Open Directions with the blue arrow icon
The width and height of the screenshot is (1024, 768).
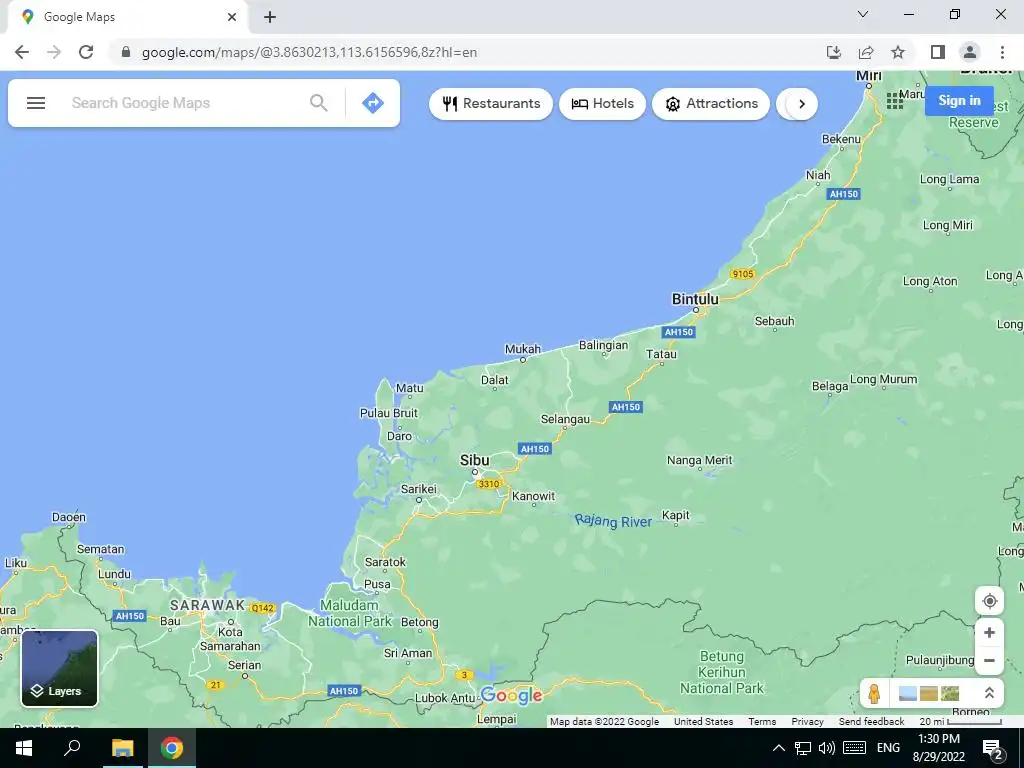click(373, 103)
